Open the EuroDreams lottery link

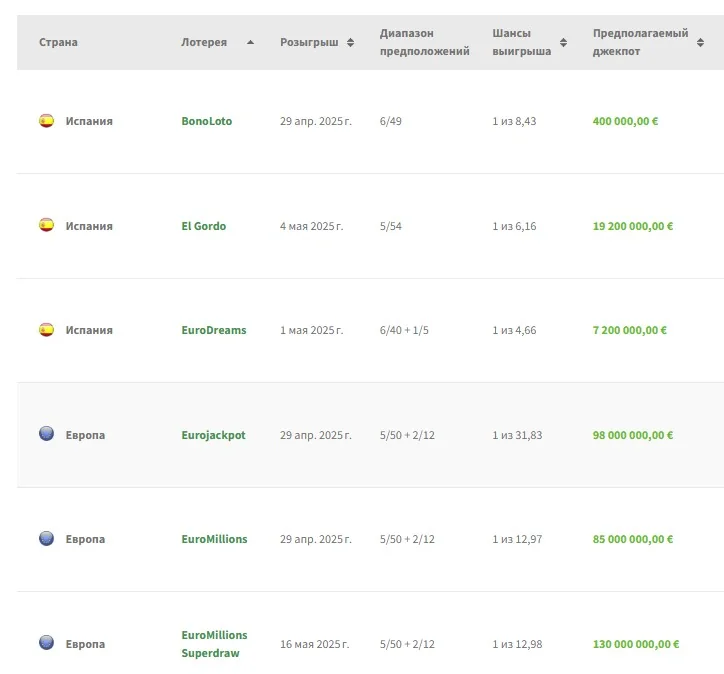[x=214, y=331]
